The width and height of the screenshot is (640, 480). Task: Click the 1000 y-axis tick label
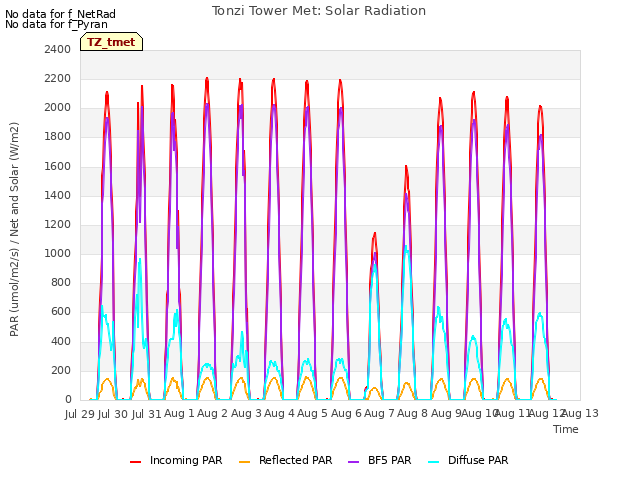[58, 253]
